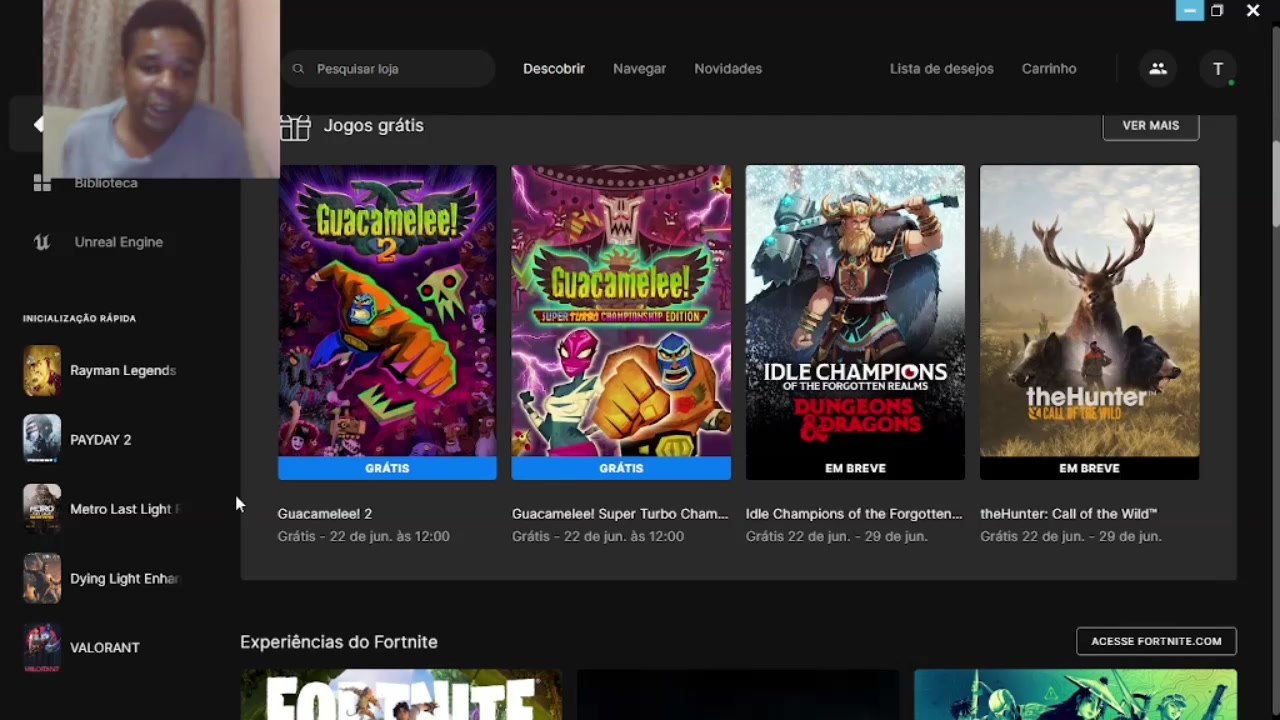Screen dimensions: 1280x720
Task: Switch to the Navegar tab
Action: 639,68
